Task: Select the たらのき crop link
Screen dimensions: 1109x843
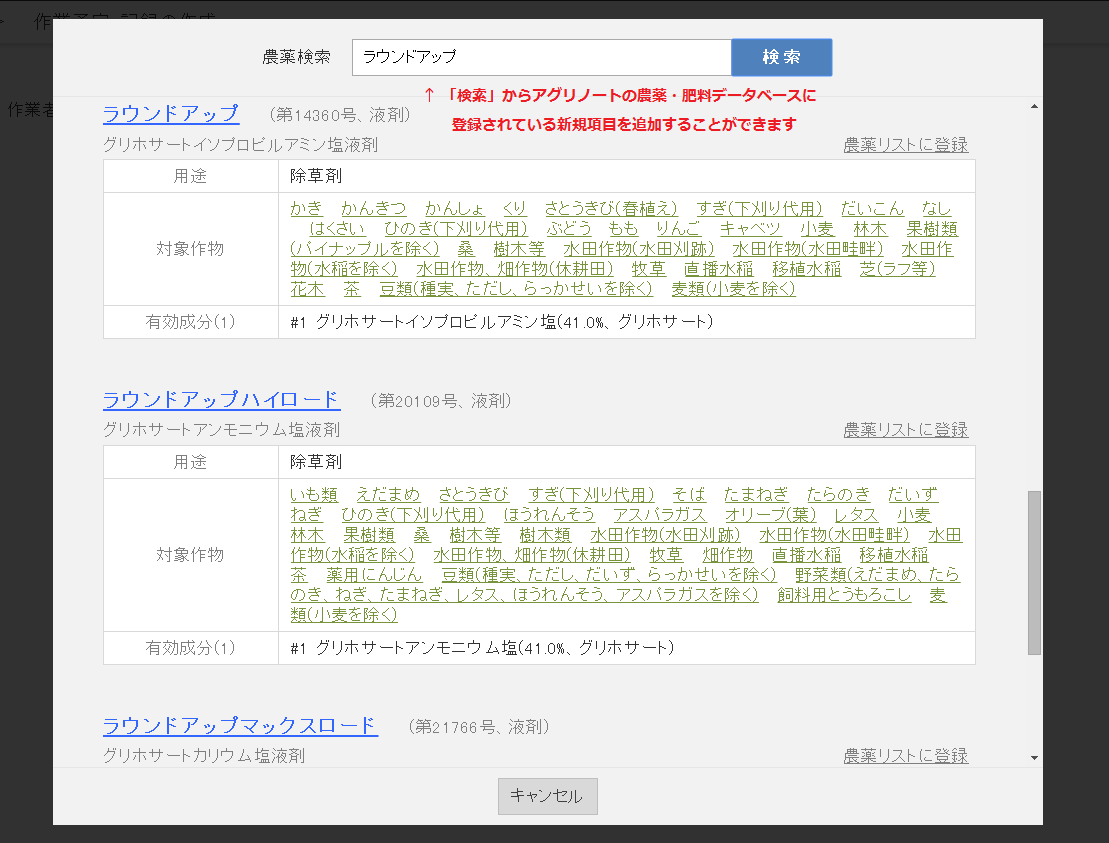Action: click(x=838, y=495)
